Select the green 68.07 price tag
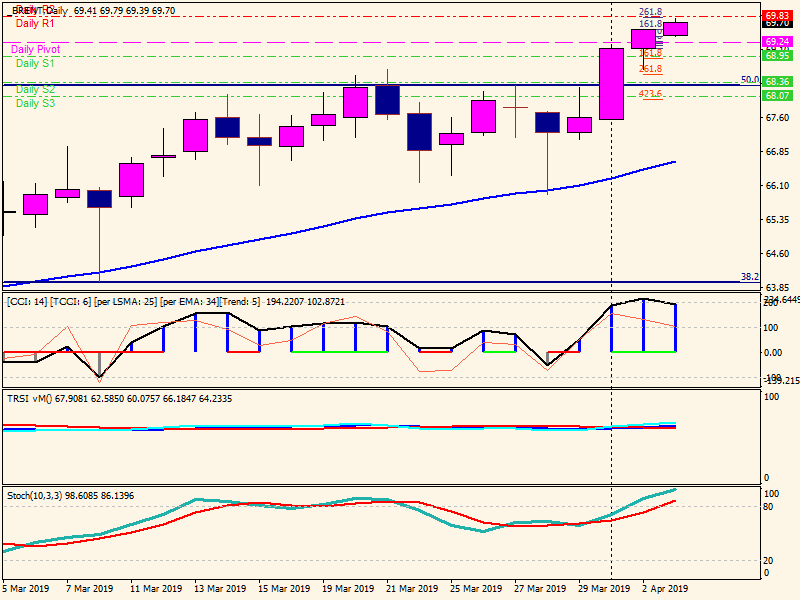 tap(777, 96)
